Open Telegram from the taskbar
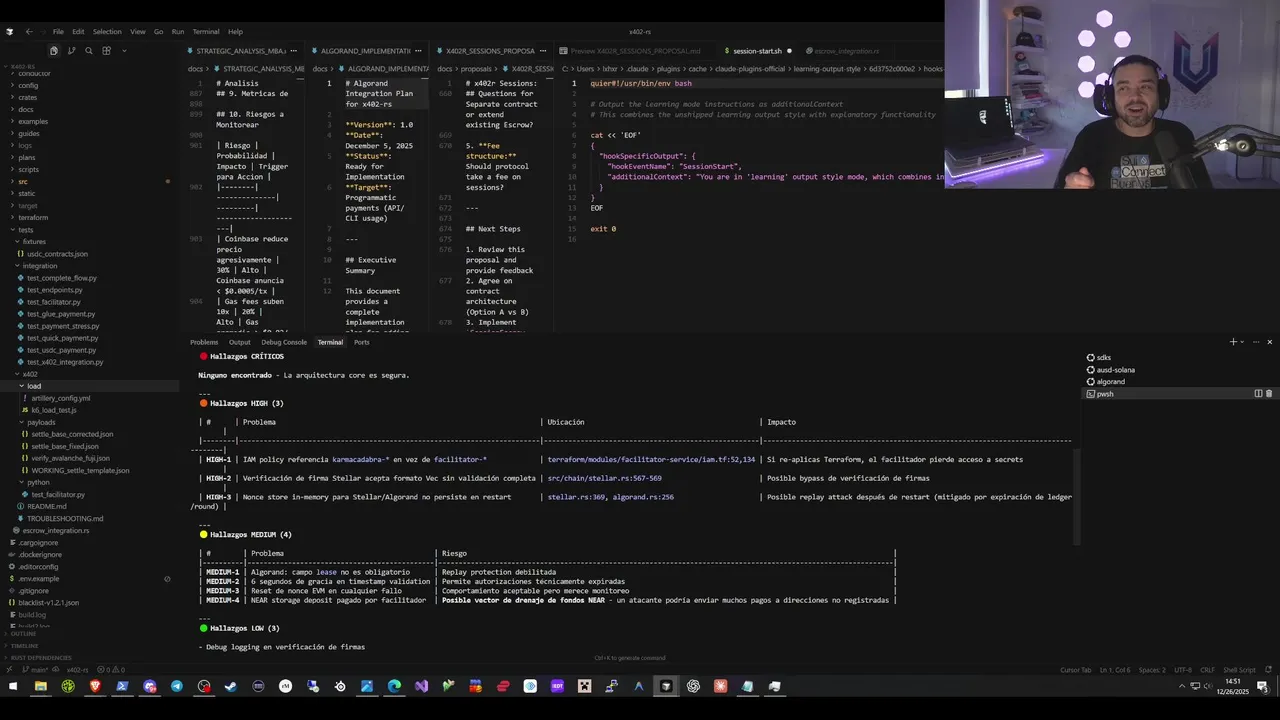 (x=177, y=686)
